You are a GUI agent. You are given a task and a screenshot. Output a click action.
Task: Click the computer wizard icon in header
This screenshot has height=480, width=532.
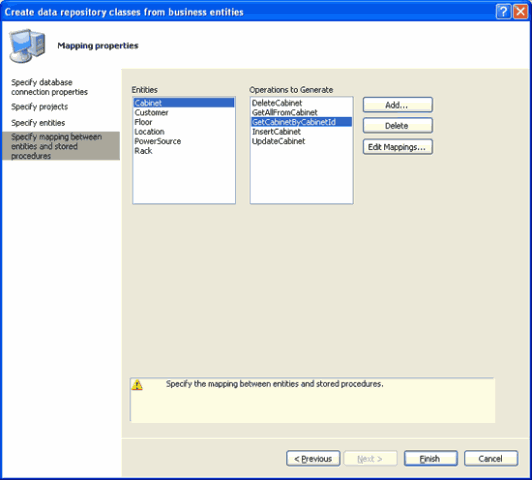click(27, 46)
